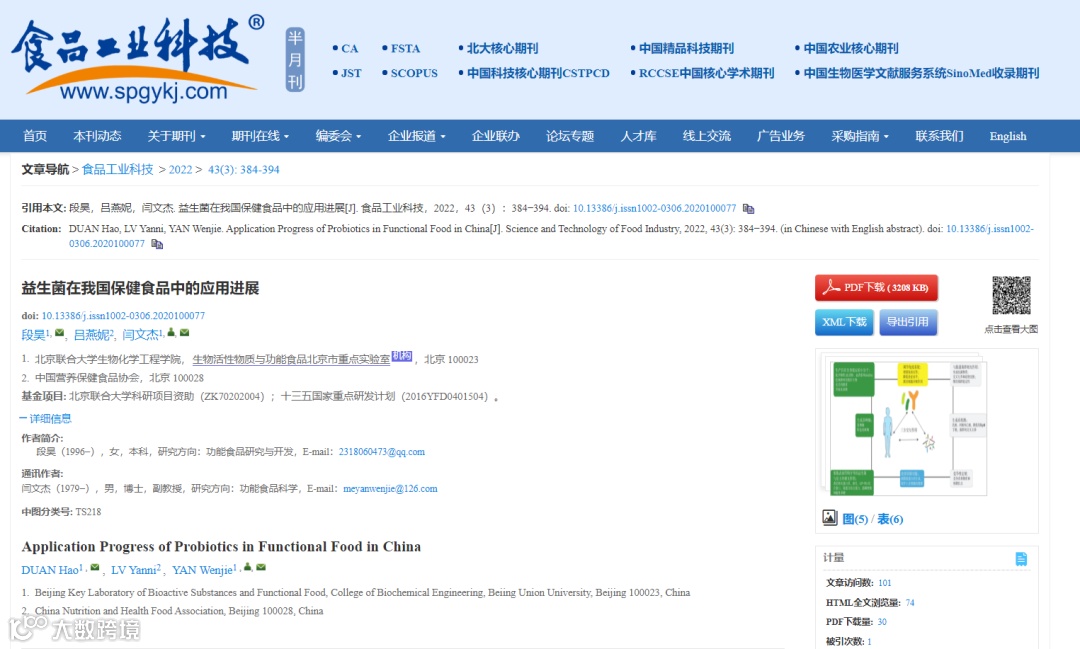Image resolution: width=1080 pixels, height=649 pixels.
Task: Click HTML full-text view count 74
Action: pyautogui.click(x=910, y=602)
